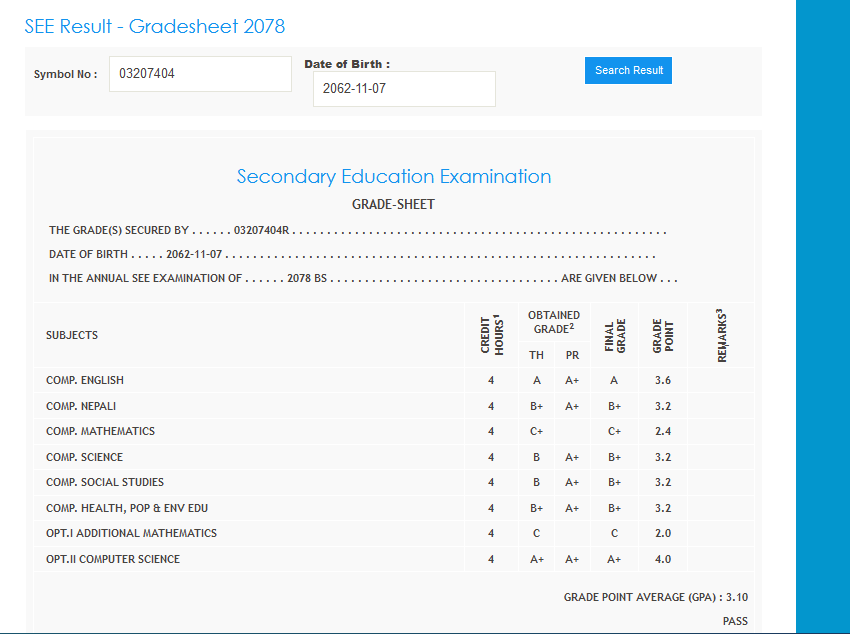Select OPT.II COMPUTER SCIENCE subject name
850x634 pixels.
pos(113,559)
